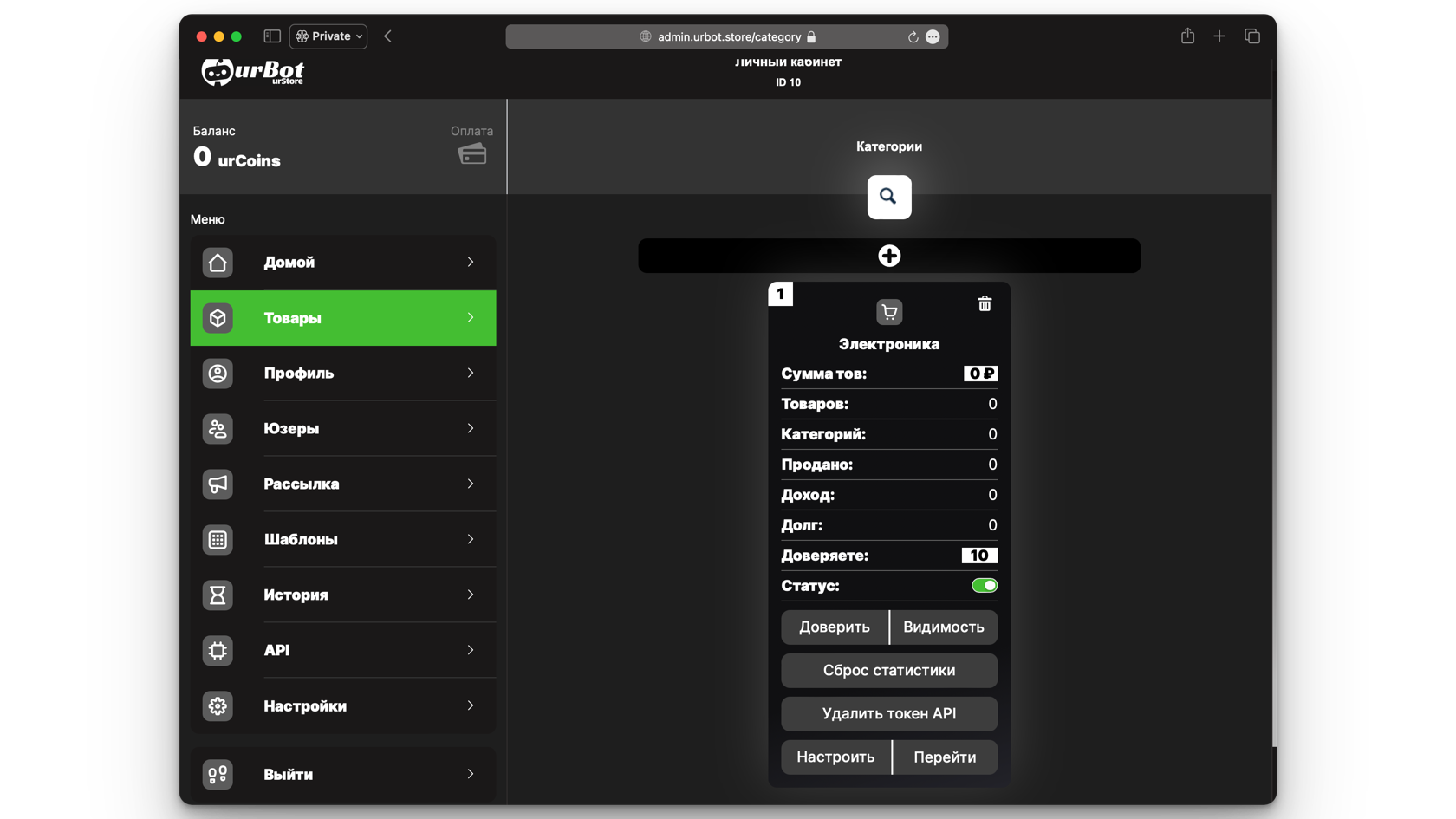Click the Сброс статистики button
Image resolution: width=1456 pixels, height=819 pixels.
(888, 670)
